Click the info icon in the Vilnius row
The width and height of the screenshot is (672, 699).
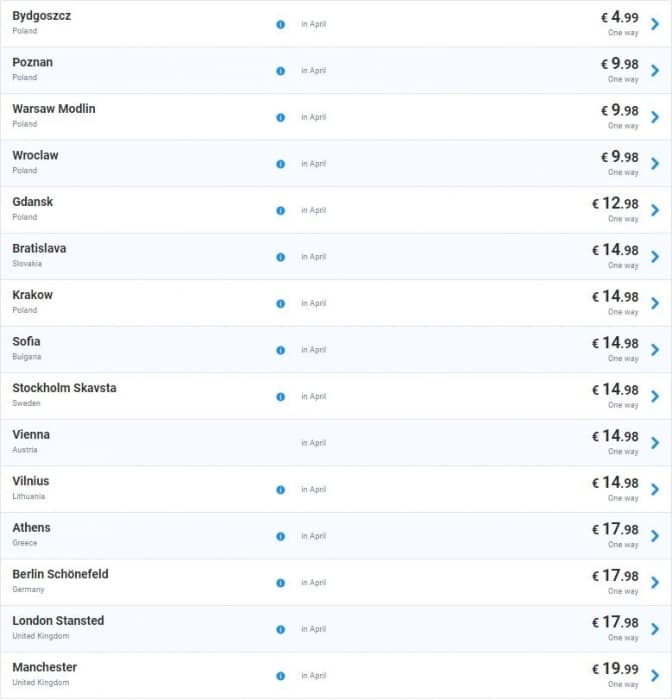[280, 490]
